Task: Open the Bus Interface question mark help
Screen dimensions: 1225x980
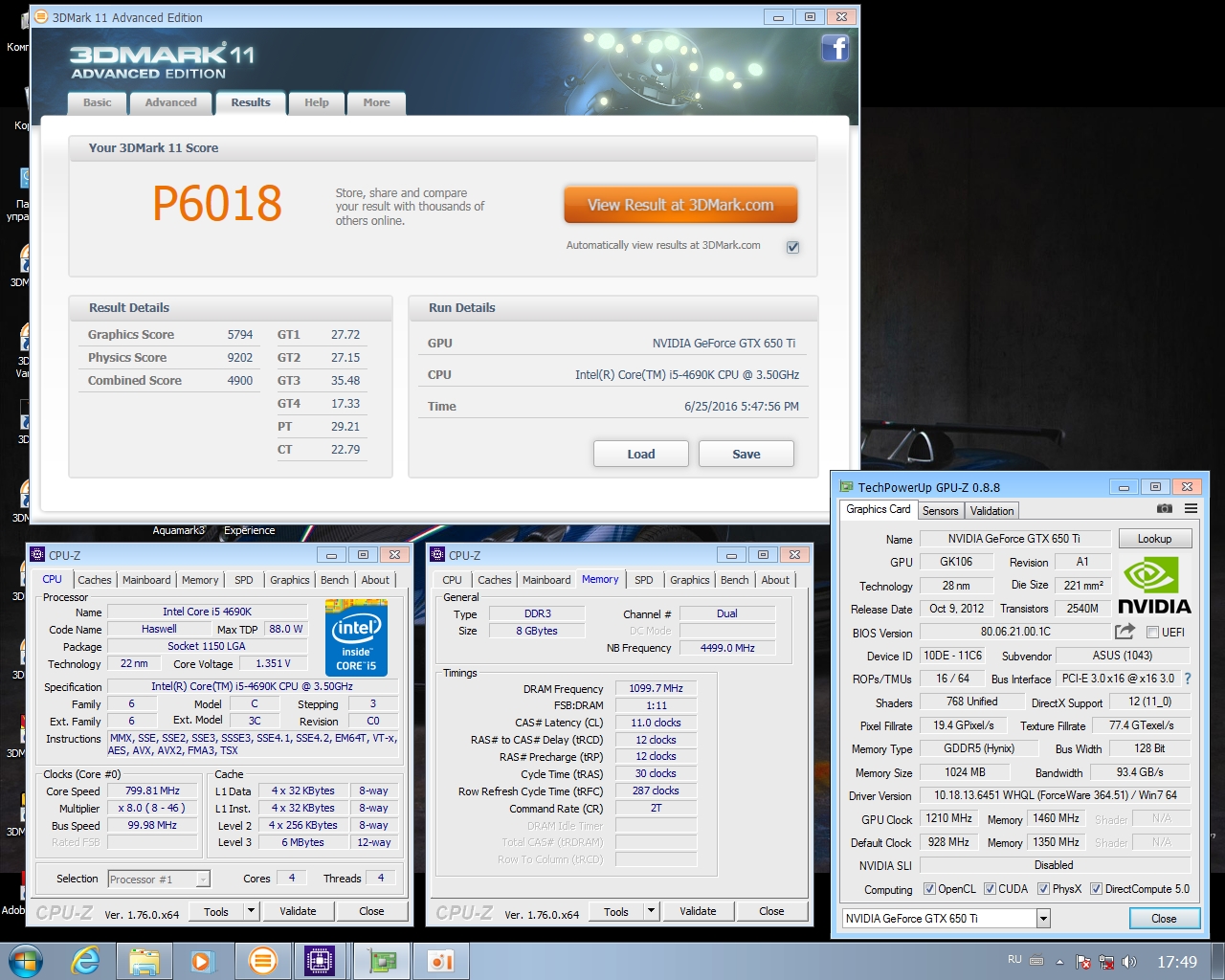Action: tap(1188, 679)
